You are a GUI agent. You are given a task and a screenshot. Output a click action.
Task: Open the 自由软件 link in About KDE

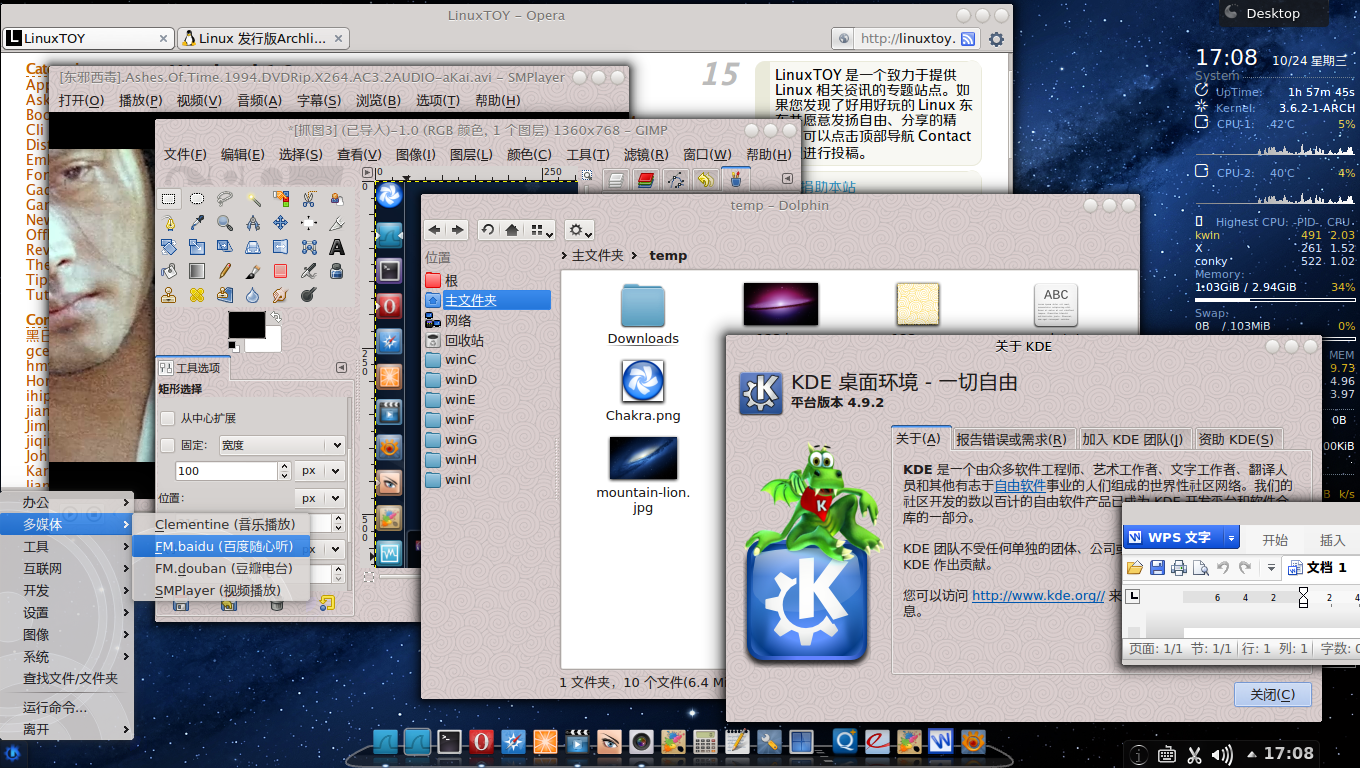[x=1020, y=486]
